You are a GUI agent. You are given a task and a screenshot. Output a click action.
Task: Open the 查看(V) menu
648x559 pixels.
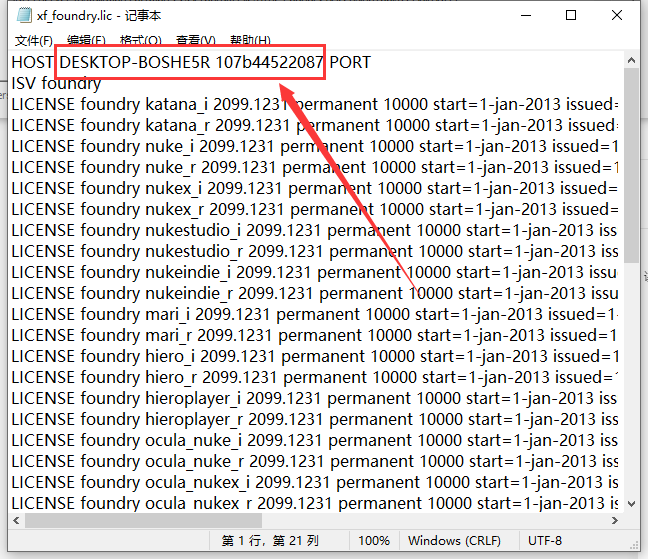[x=196, y=40]
